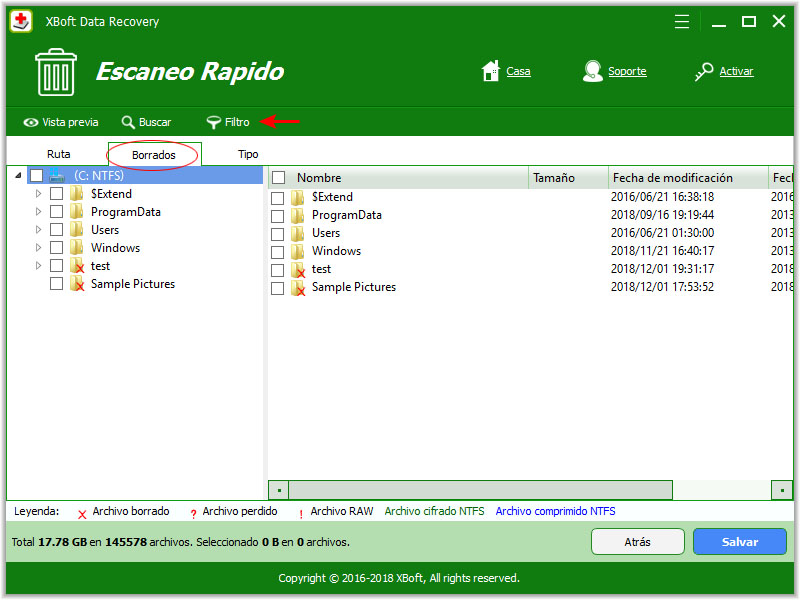This screenshot has height=600, width=800.
Task: Tick the Windows checkbox in tree
Action: tap(57, 247)
